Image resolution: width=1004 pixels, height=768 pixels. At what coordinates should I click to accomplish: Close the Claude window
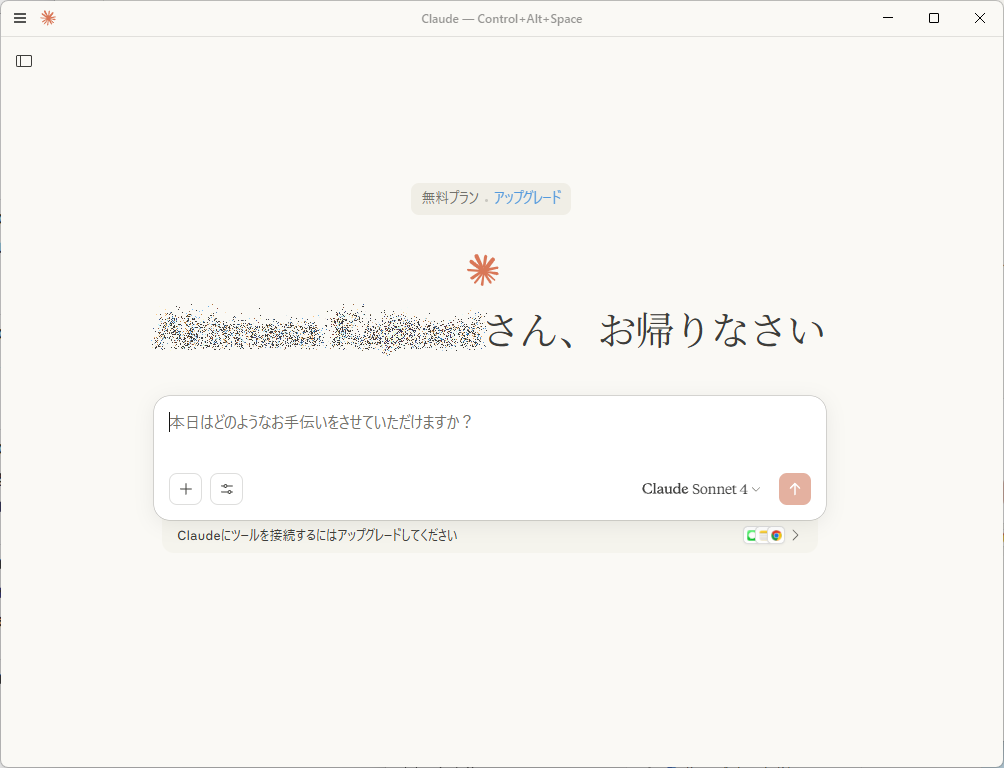click(x=980, y=18)
